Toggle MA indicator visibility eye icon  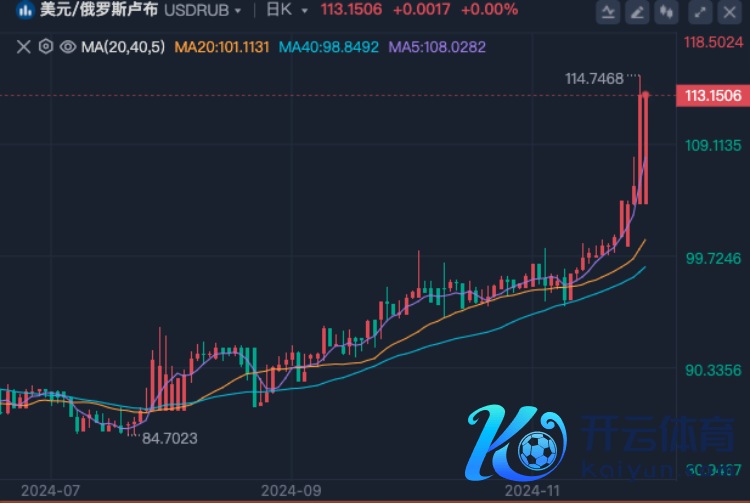tap(67, 46)
